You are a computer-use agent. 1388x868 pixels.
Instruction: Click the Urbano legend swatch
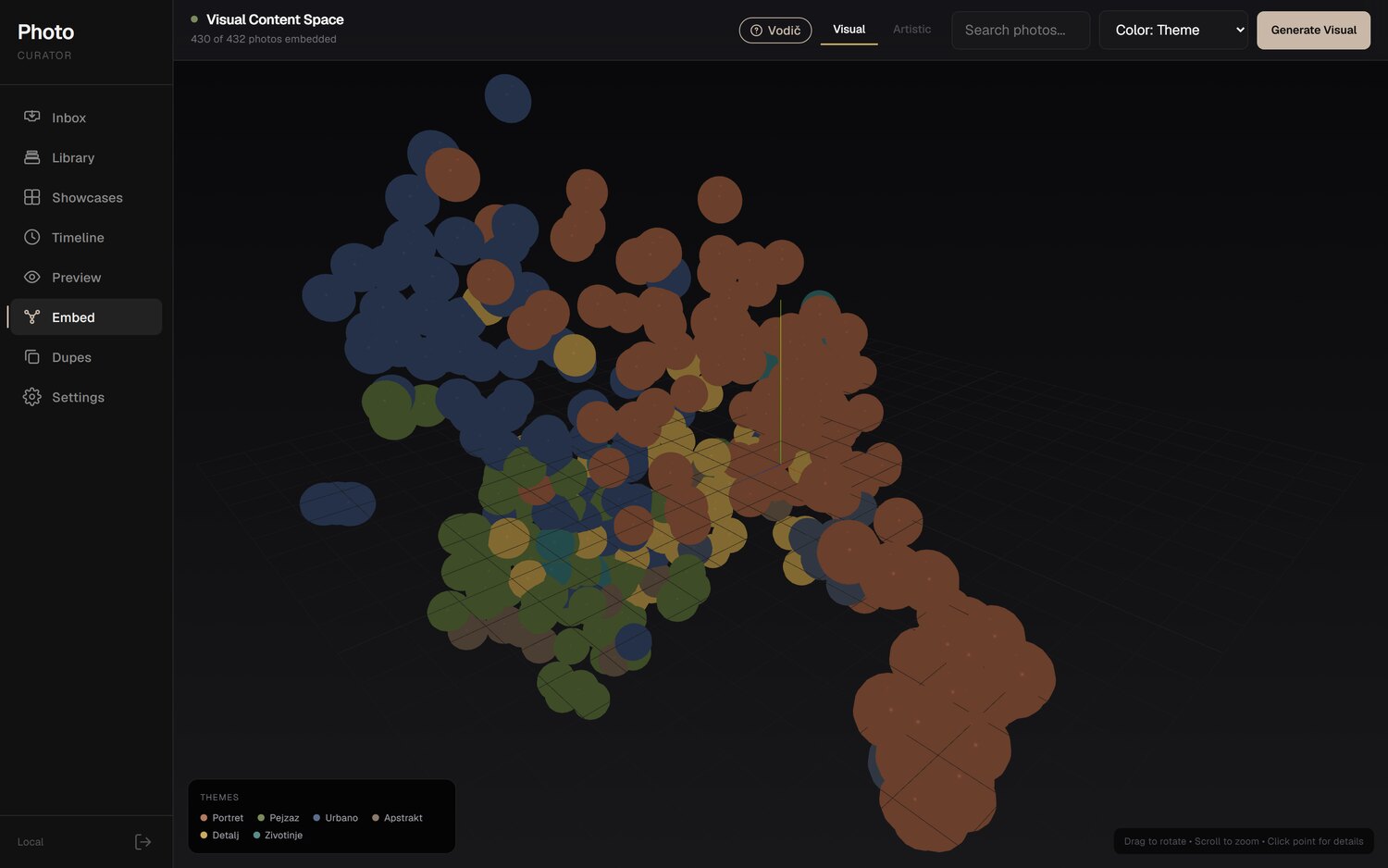(x=316, y=818)
